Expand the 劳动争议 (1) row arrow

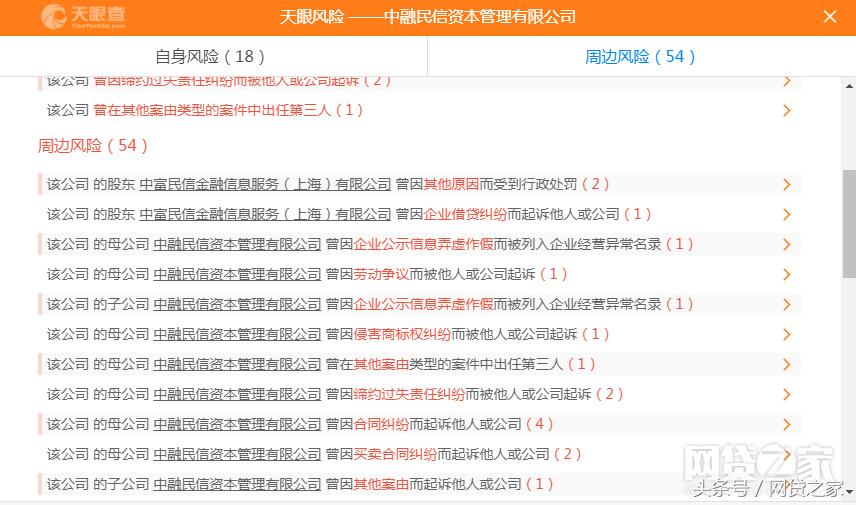tap(786, 275)
